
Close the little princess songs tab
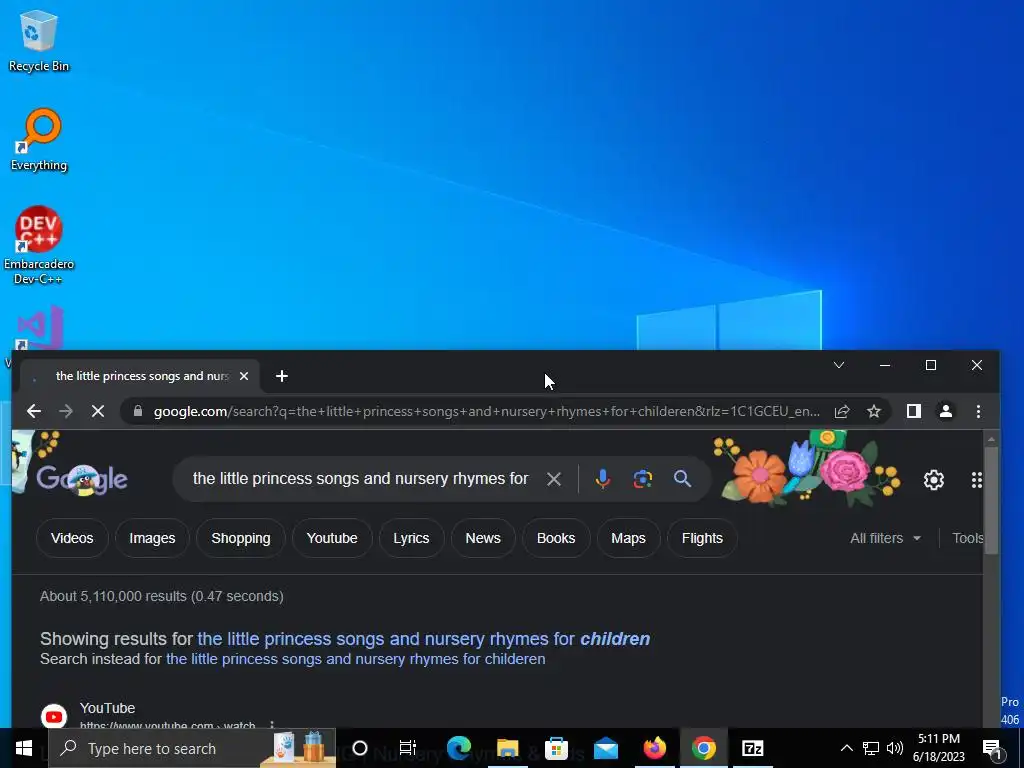244,376
